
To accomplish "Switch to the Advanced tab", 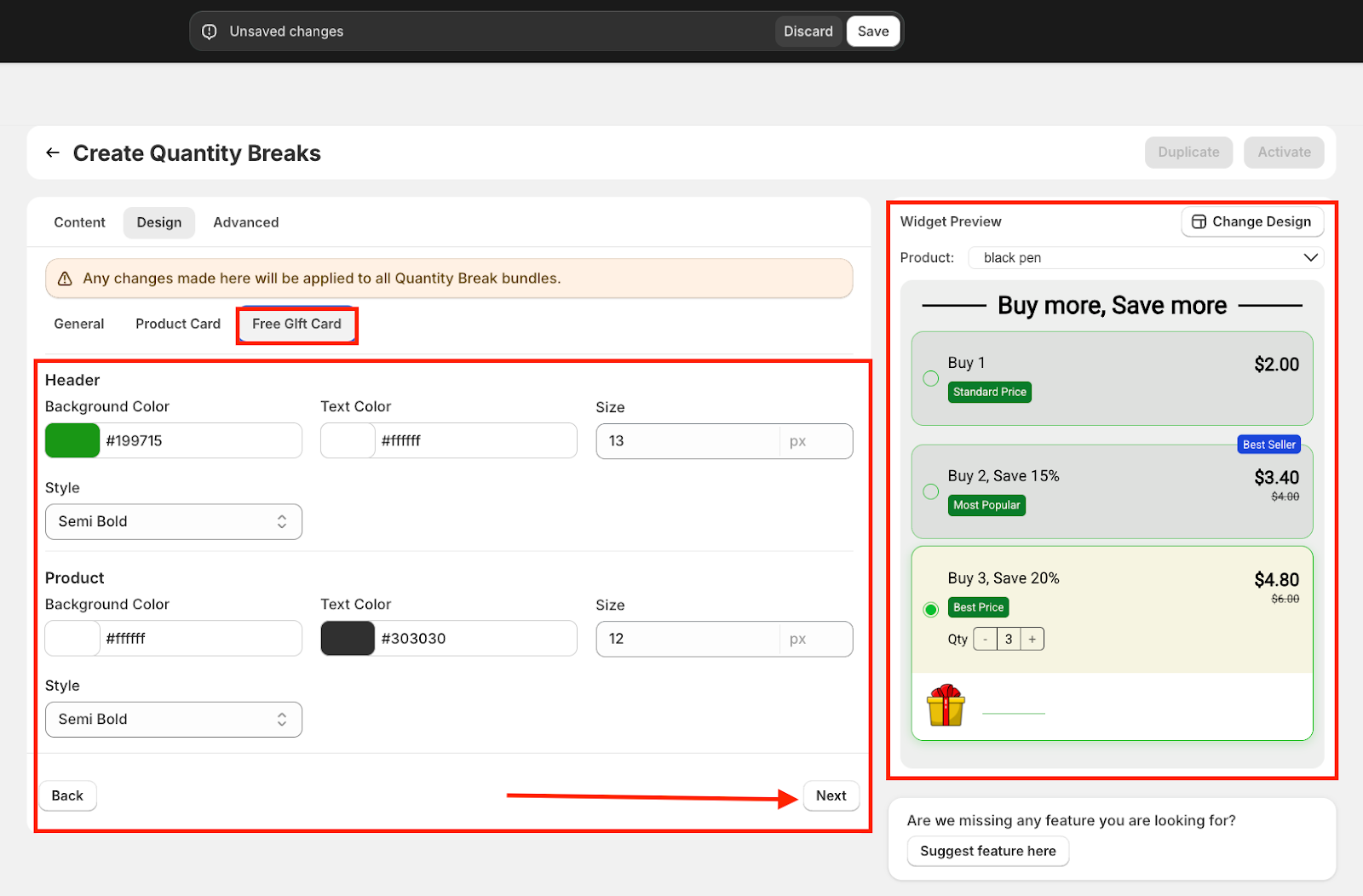I will point(245,222).
